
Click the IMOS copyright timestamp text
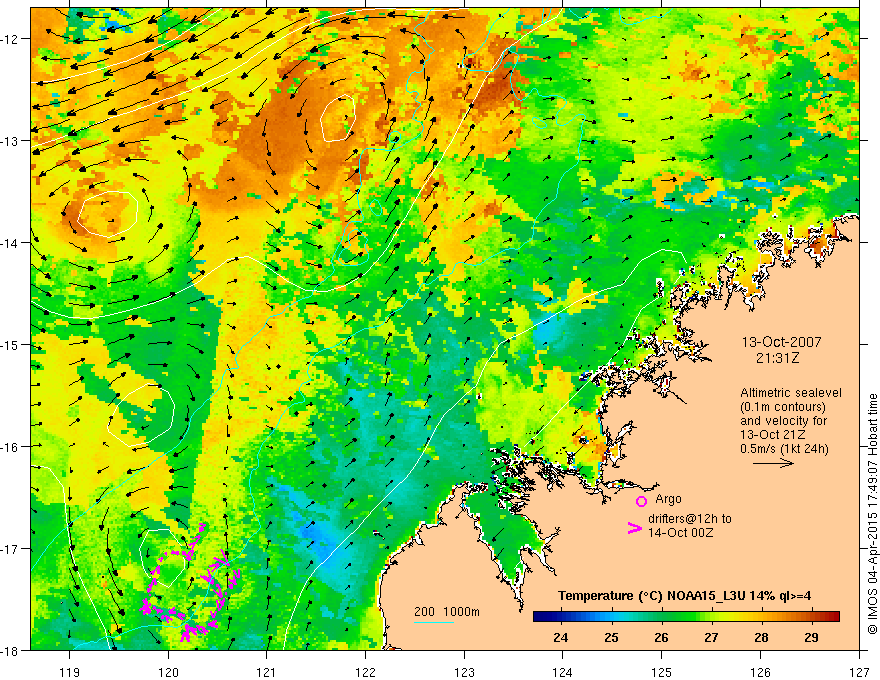coord(872,513)
